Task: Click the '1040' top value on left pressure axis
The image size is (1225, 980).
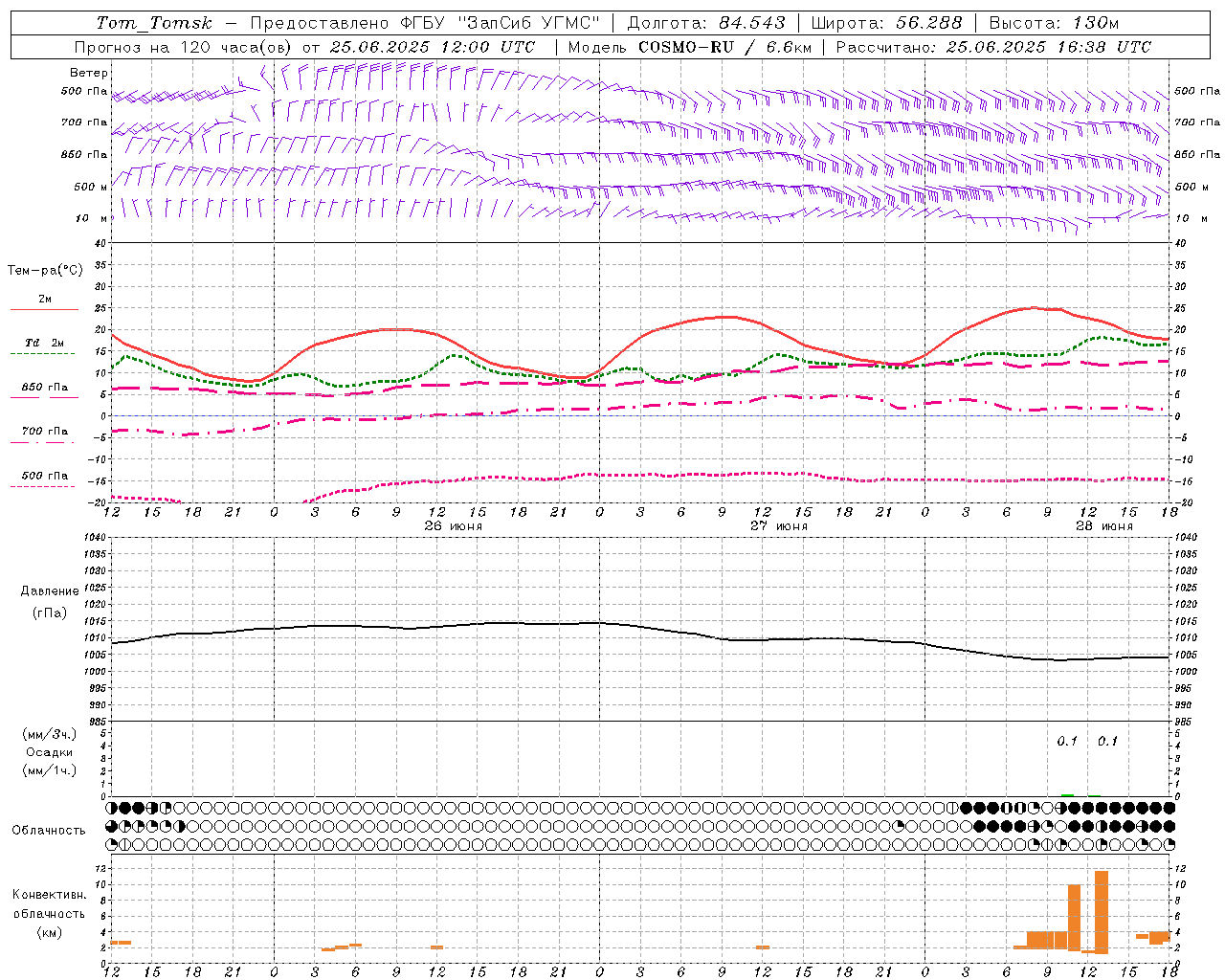Action: [x=97, y=538]
